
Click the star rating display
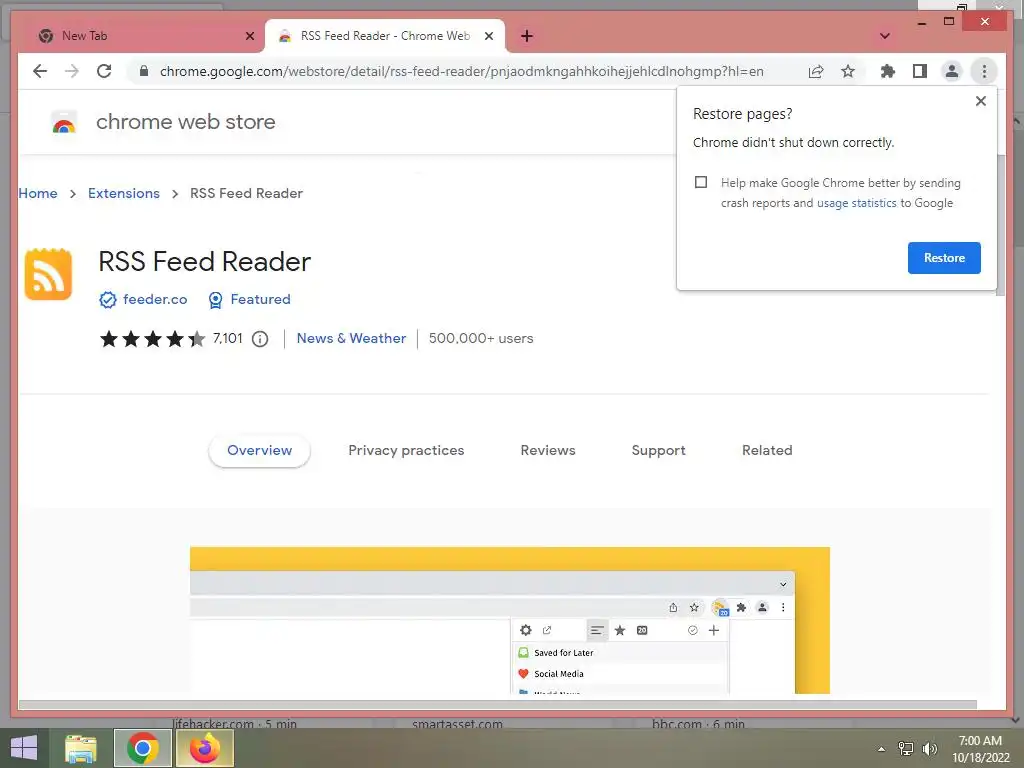click(152, 338)
